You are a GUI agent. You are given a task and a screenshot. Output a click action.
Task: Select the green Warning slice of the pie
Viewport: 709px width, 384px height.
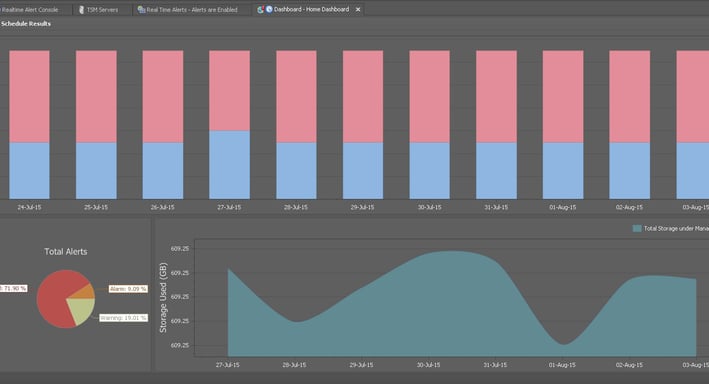83,310
